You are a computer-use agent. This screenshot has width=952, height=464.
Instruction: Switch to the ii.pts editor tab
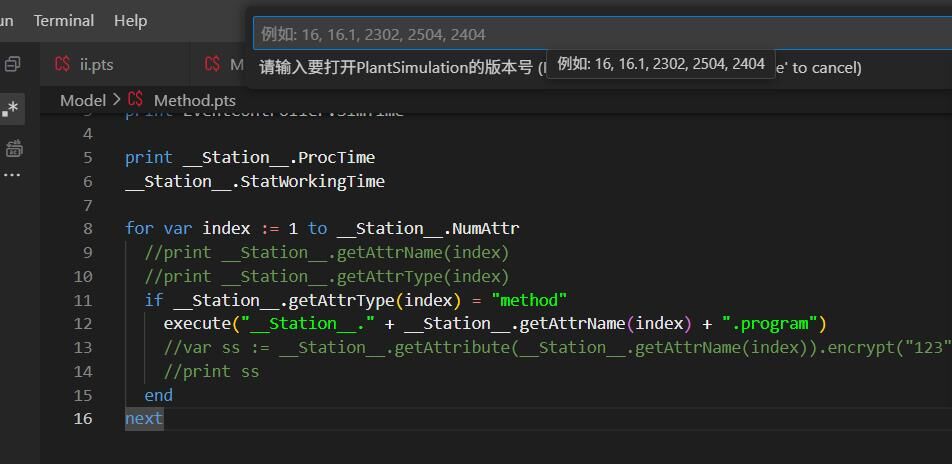[96, 64]
